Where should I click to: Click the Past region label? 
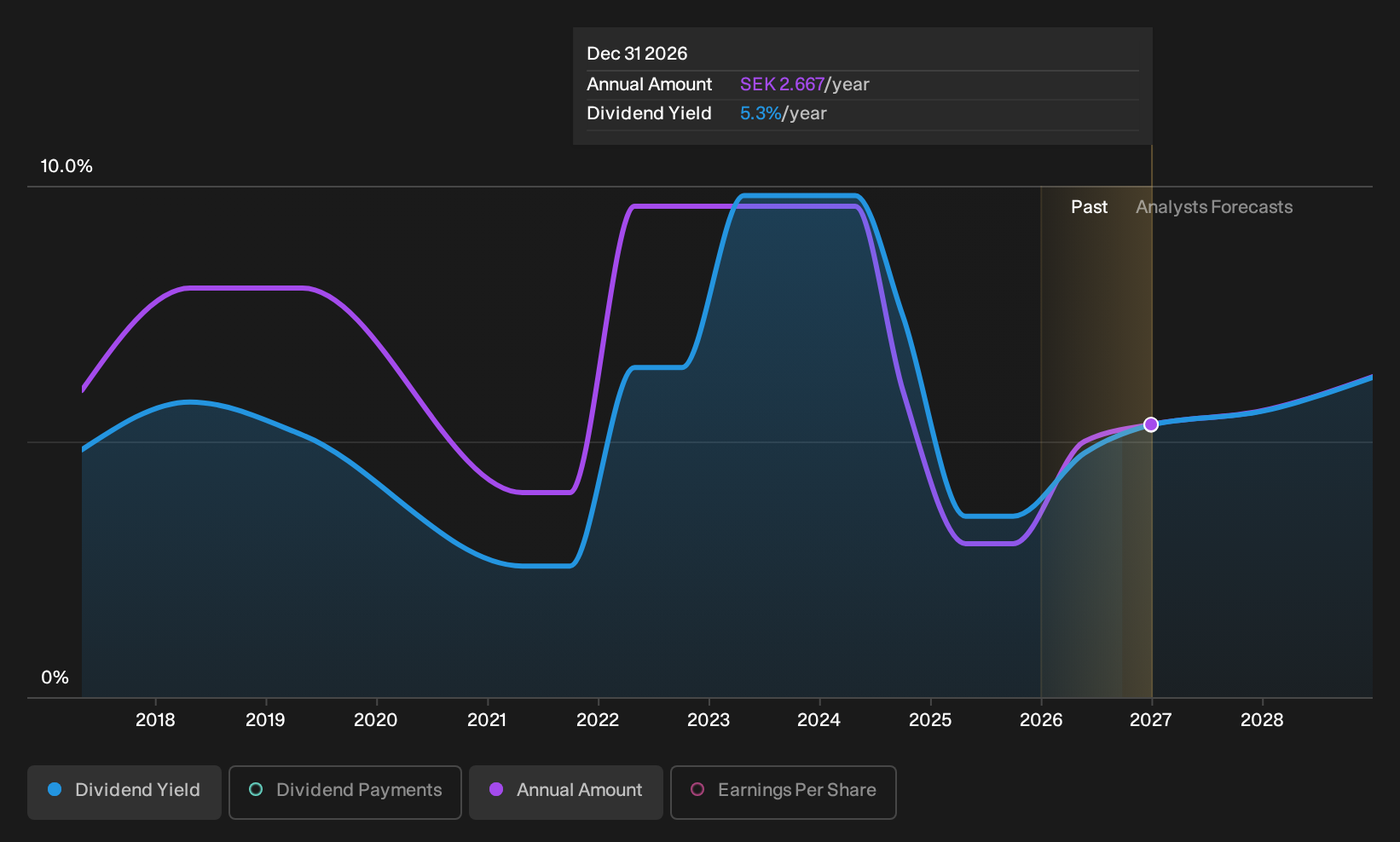1089,207
